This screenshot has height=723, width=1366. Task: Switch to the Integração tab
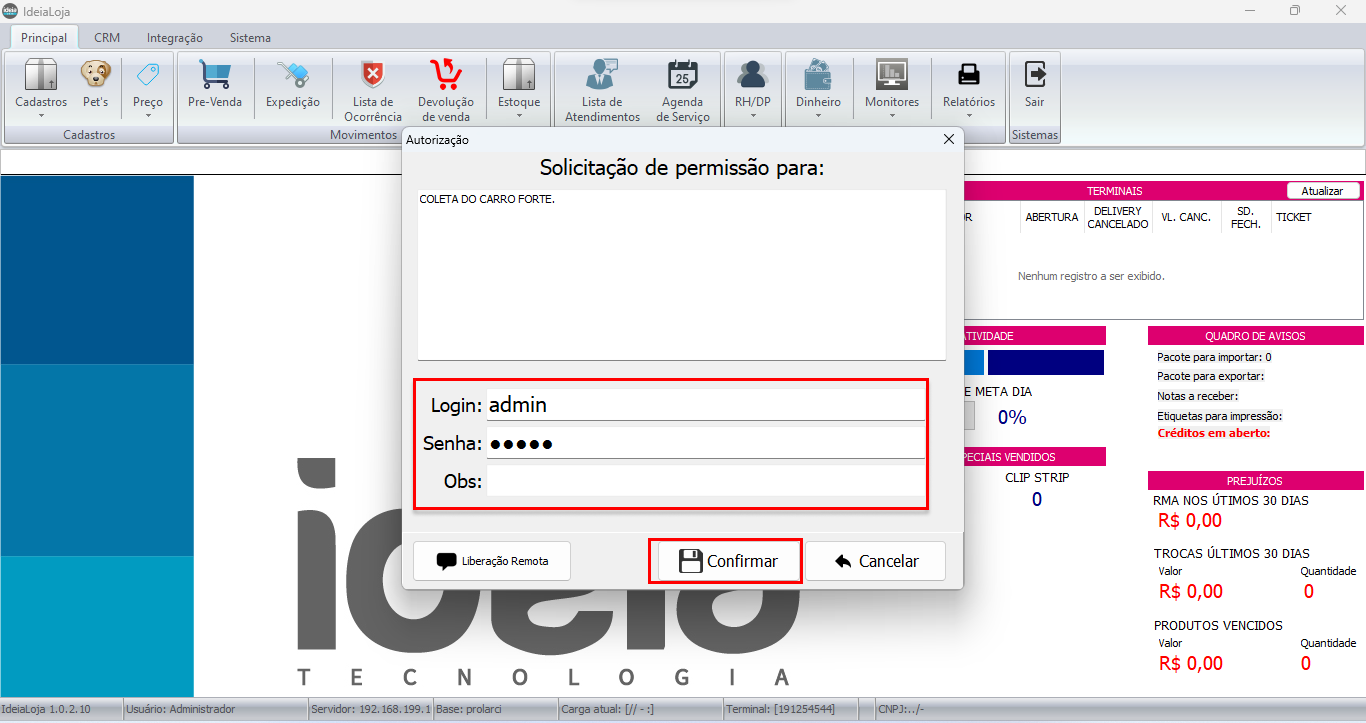[x=174, y=38]
